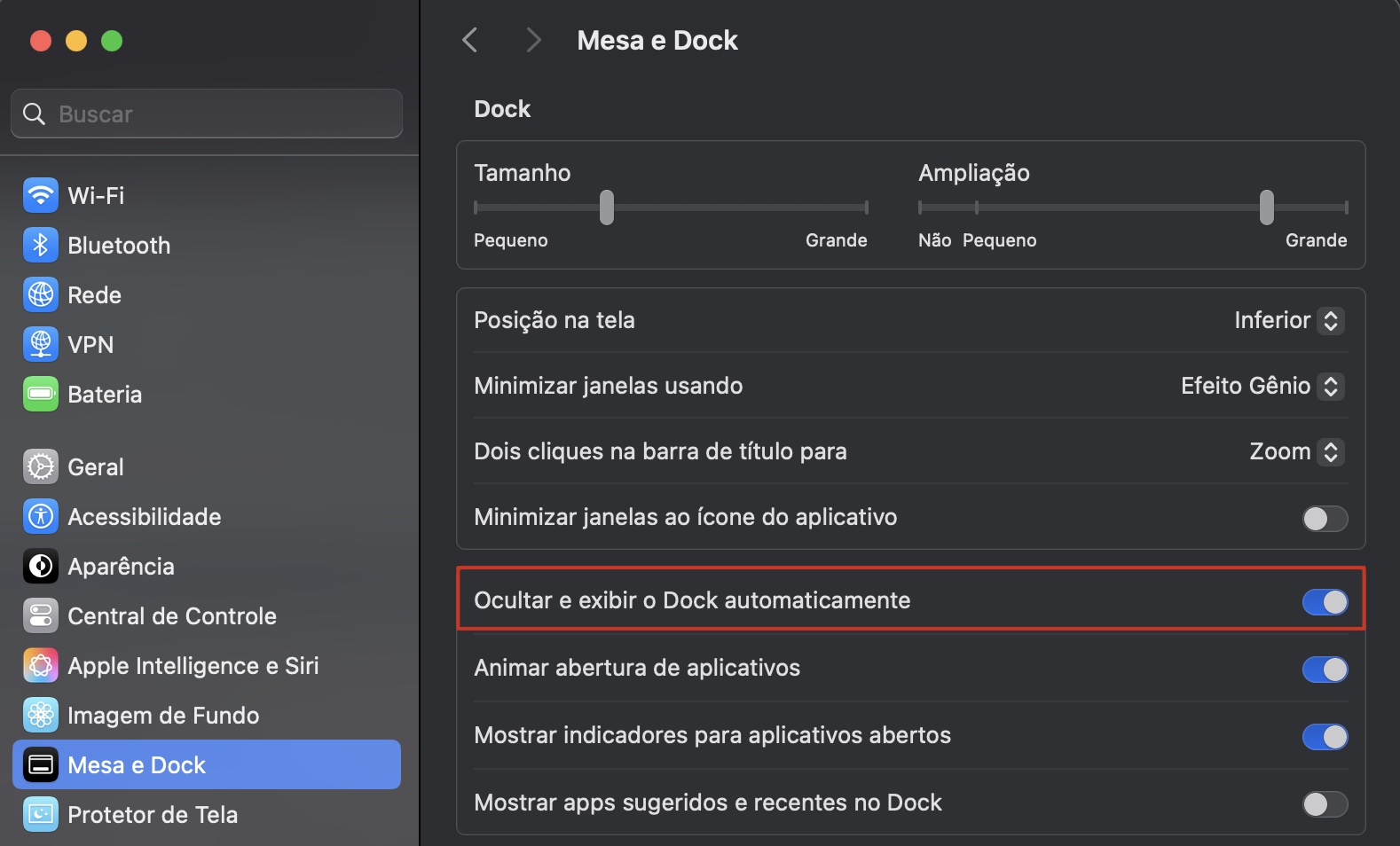Toggle Mostrar indicadores para aplicativos abertos
This screenshot has height=846, width=1400.
pyautogui.click(x=1325, y=737)
